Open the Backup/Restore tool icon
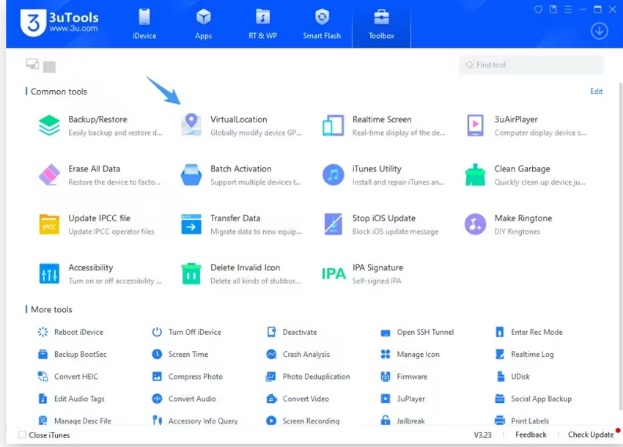This screenshot has width=623, height=447. 49,125
